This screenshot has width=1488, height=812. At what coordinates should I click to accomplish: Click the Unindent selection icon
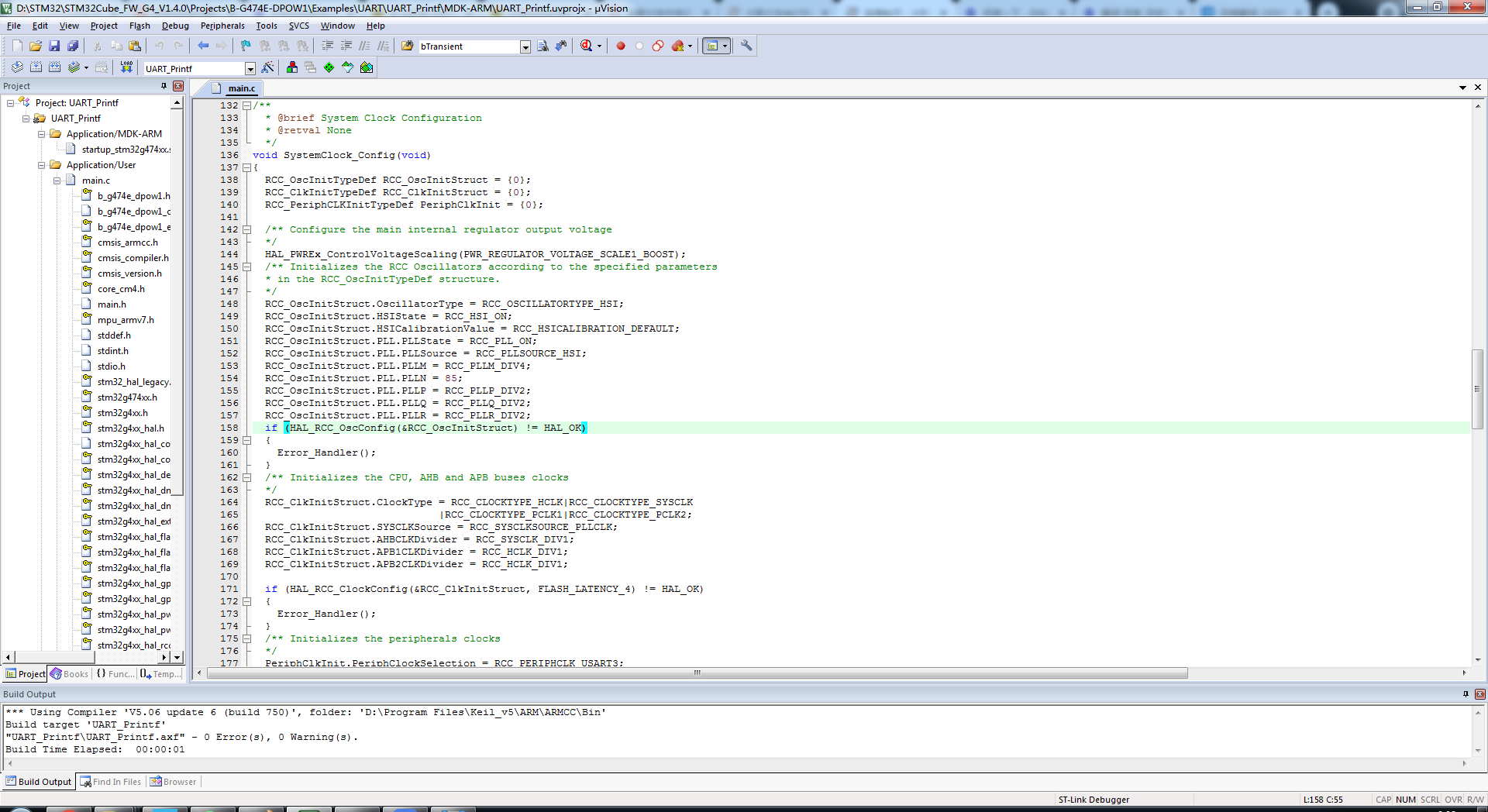tap(346, 46)
